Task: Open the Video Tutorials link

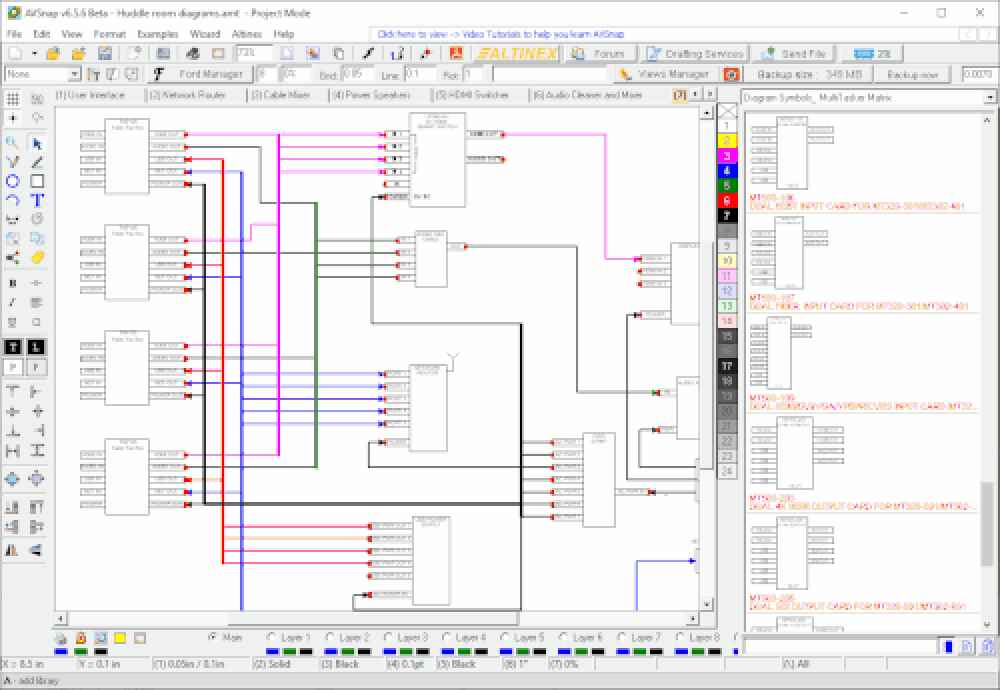Action: click(501, 34)
